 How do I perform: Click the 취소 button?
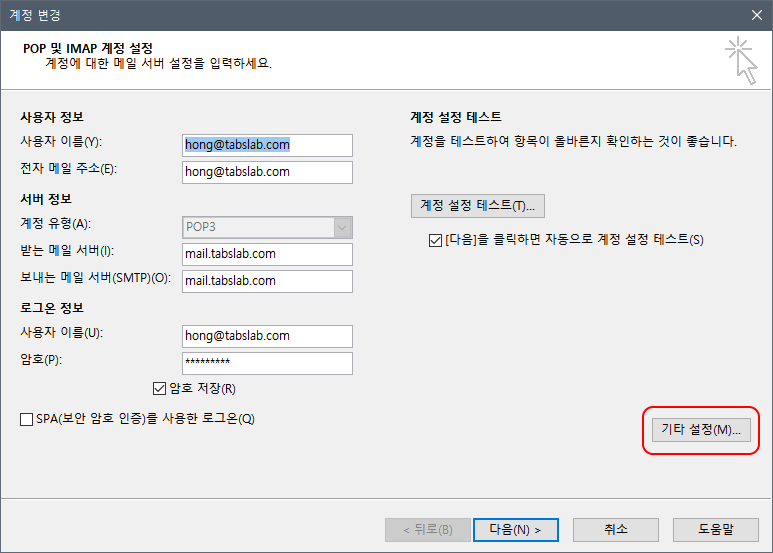coord(616,528)
